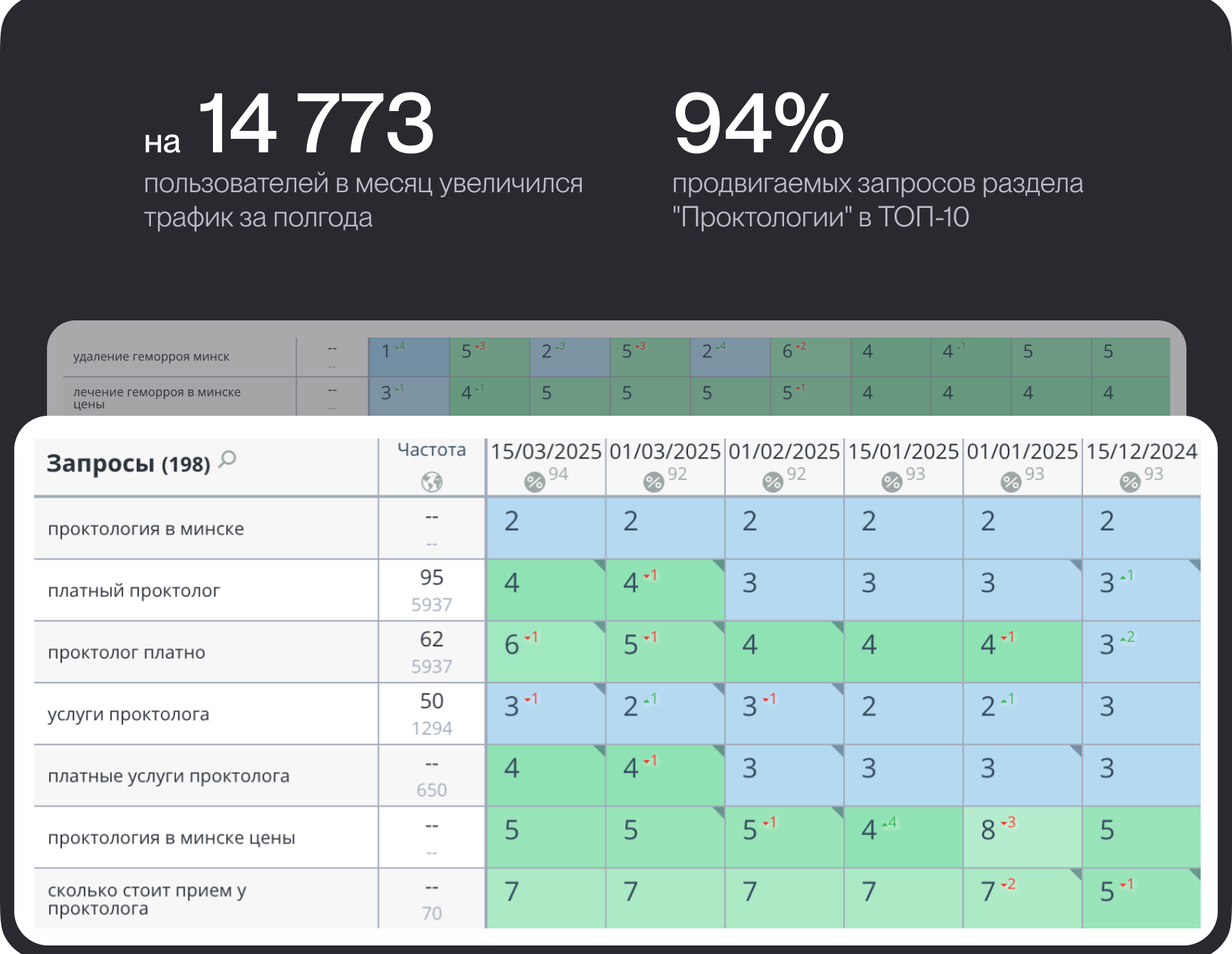This screenshot has height=954, width=1232.
Task: Click the '94%' headline figure
Action: (x=758, y=123)
